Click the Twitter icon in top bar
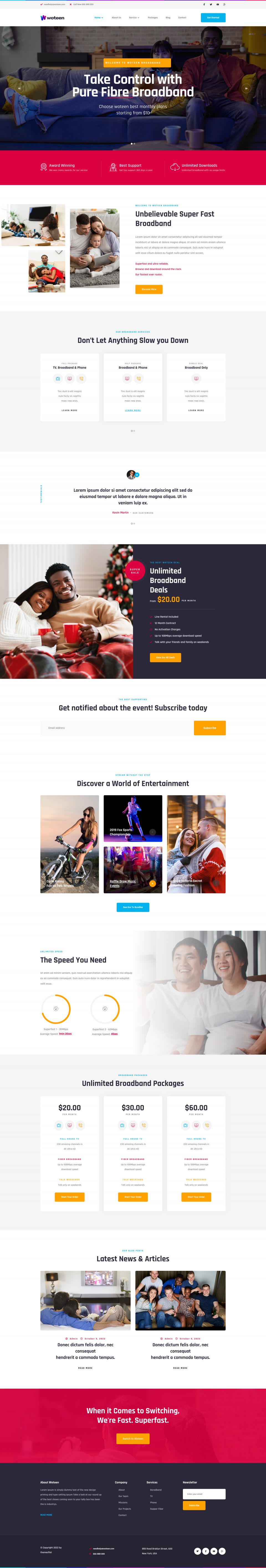The width and height of the screenshot is (266, 1568). 211,4
